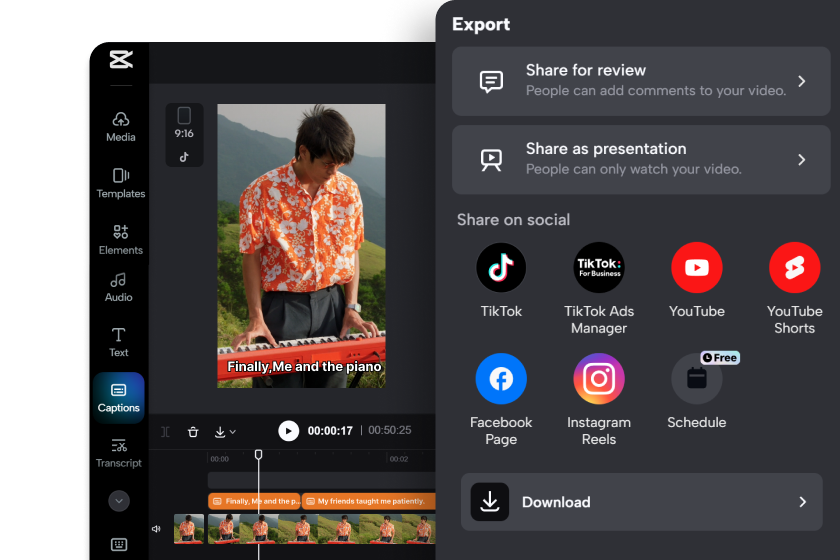Click the TikTok icon under 9:16

[x=184, y=157]
